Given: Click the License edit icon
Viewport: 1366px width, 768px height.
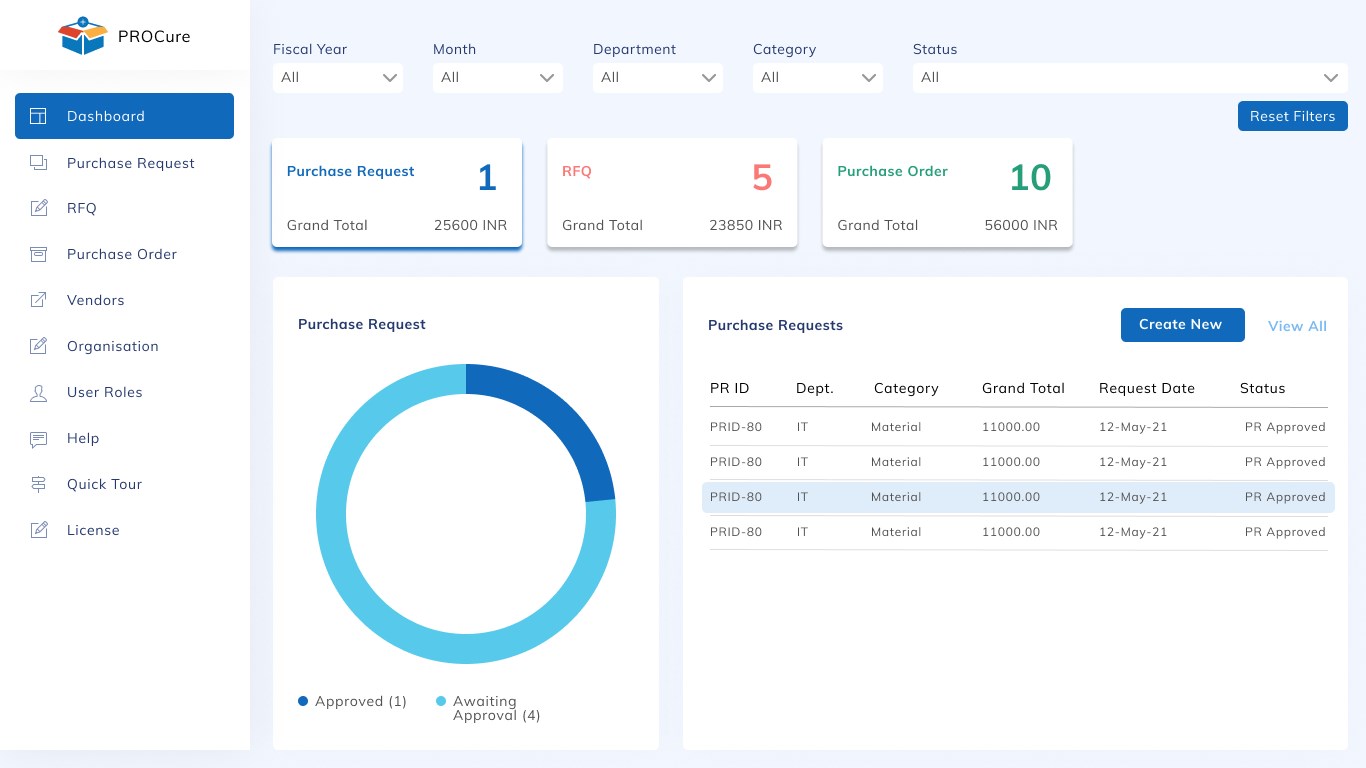Looking at the screenshot, I should (x=38, y=530).
